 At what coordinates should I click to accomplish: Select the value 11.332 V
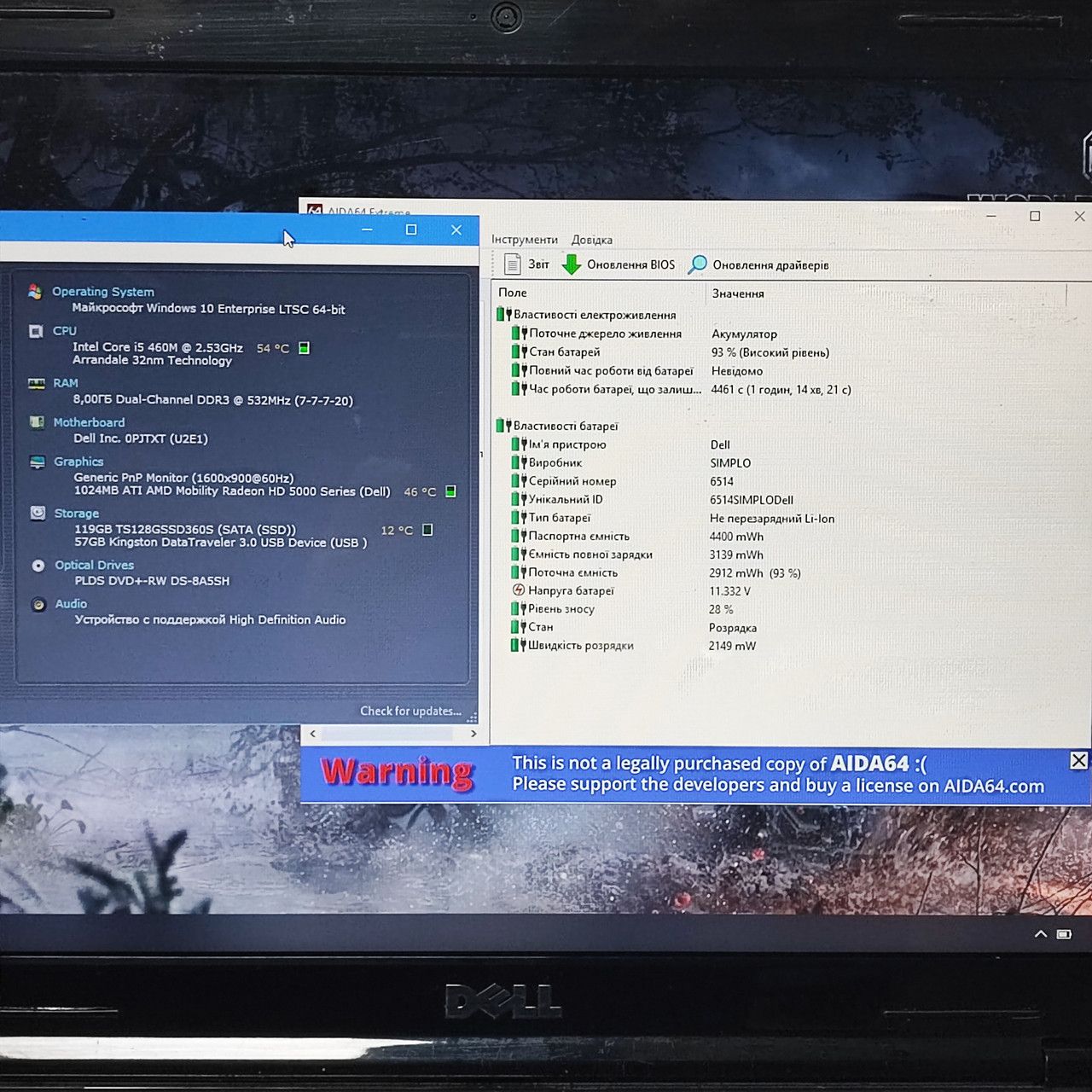click(x=729, y=591)
